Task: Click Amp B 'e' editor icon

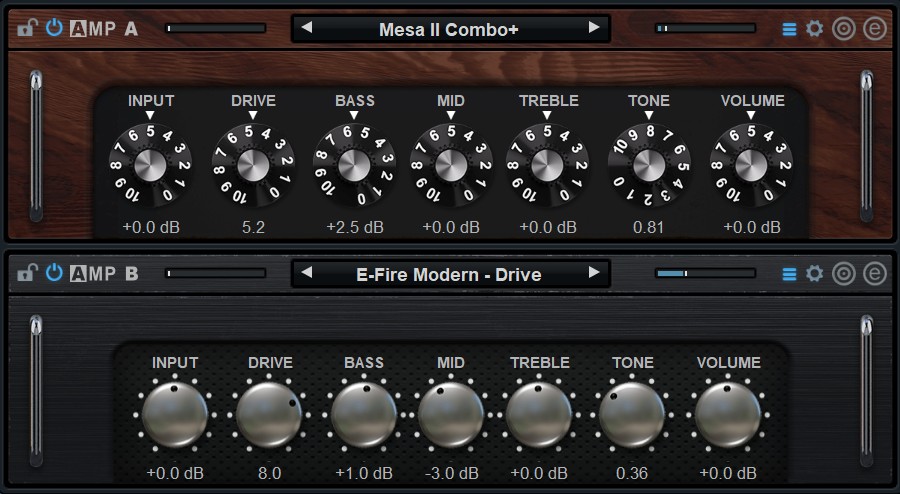Action: [x=875, y=273]
